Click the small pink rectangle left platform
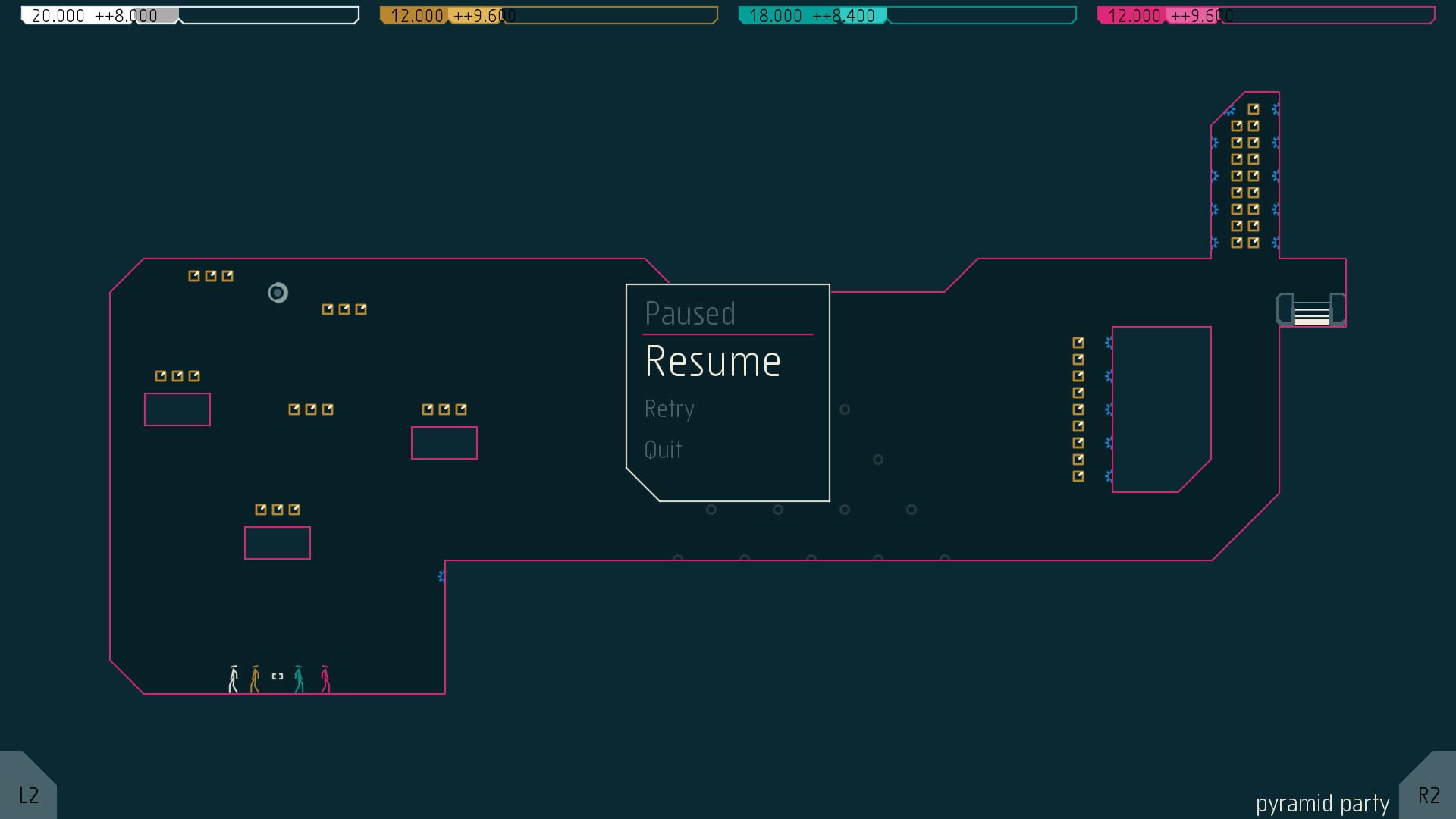 [x=177, y=408]
